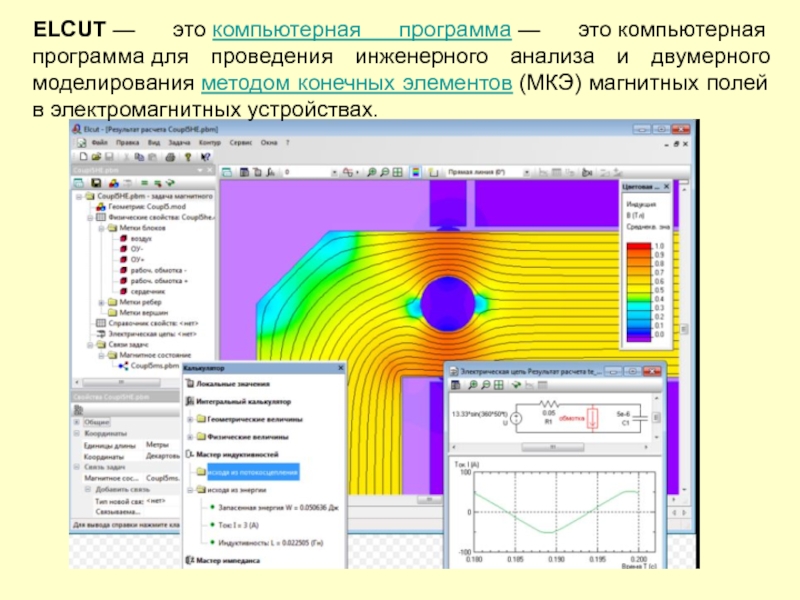Open the Окна menu

point(269,143)
